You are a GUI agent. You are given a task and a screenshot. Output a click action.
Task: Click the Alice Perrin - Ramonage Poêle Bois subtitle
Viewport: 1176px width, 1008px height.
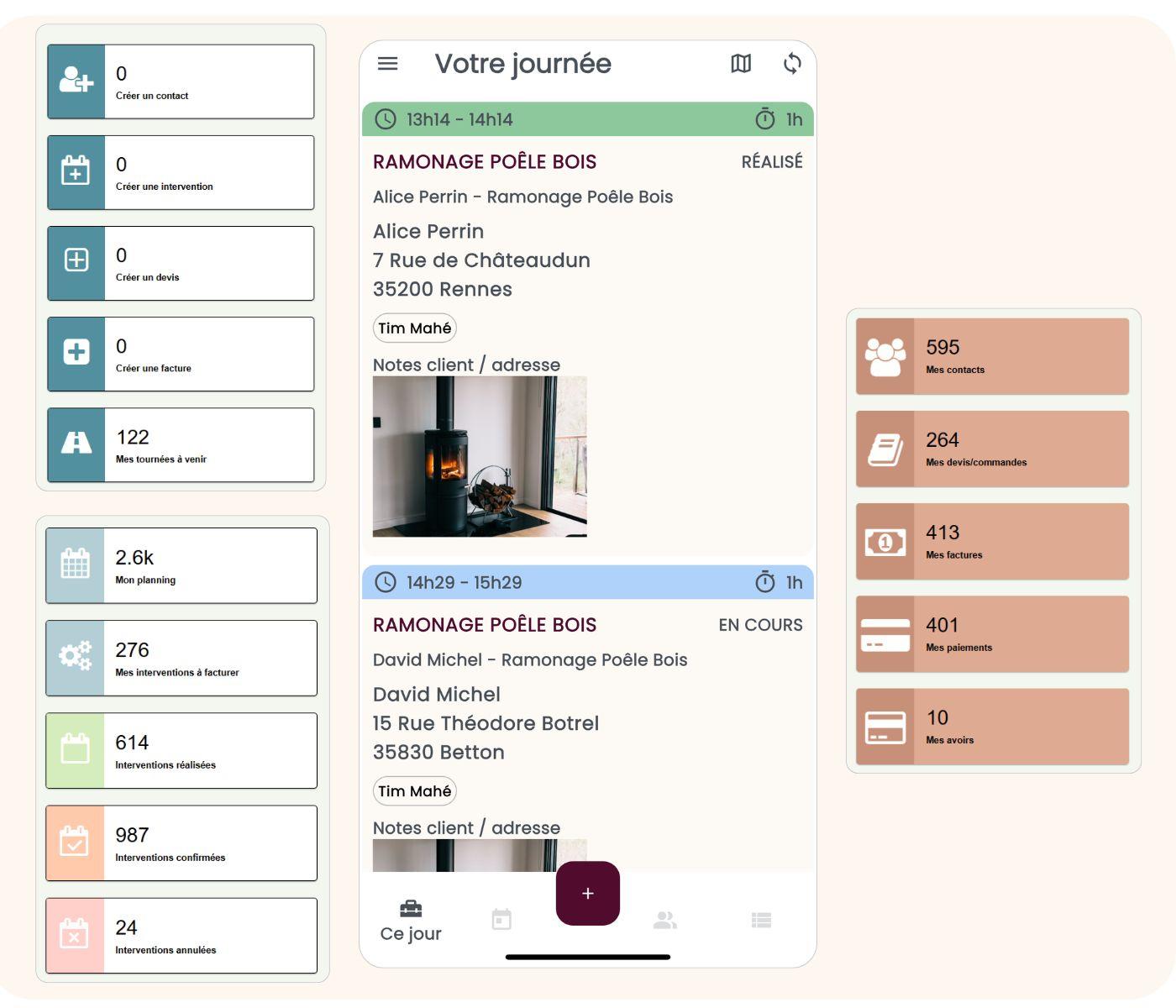[x=522, y=197]
